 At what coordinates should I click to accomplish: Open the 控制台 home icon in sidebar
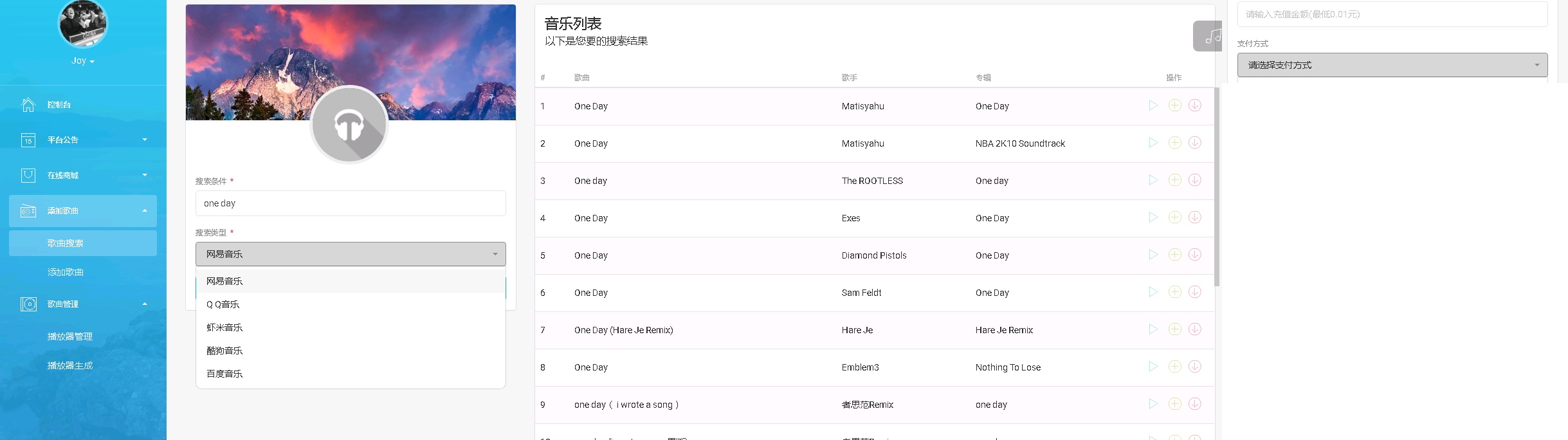[x=28, y=105]
